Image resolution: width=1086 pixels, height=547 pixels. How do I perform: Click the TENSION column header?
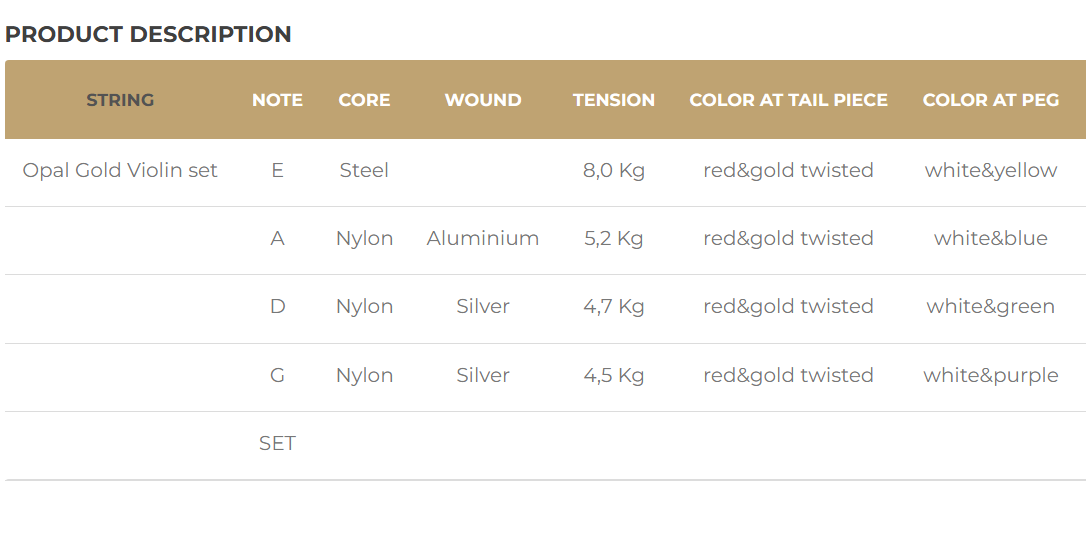pyautogui.click(x=614, y=100)
